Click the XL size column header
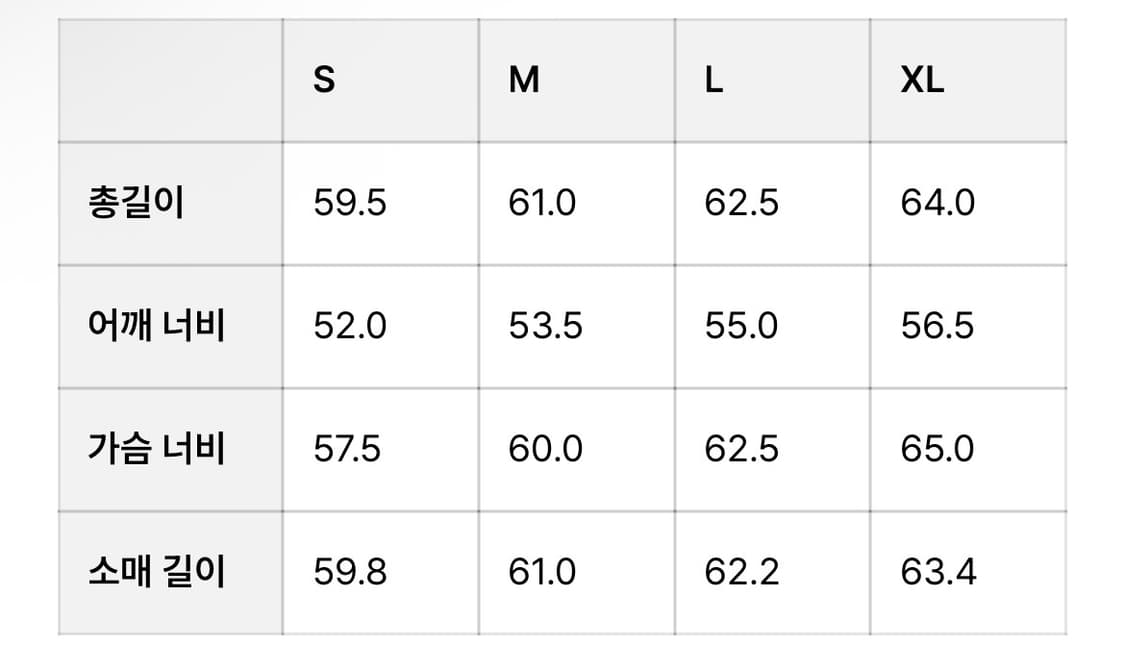Screen dimensions: 1125x665 pyautogui.click(x=968, y=80)
